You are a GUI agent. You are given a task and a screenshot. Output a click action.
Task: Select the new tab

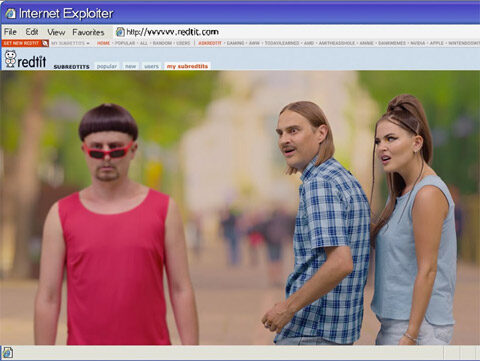click(x=131, y=66)
